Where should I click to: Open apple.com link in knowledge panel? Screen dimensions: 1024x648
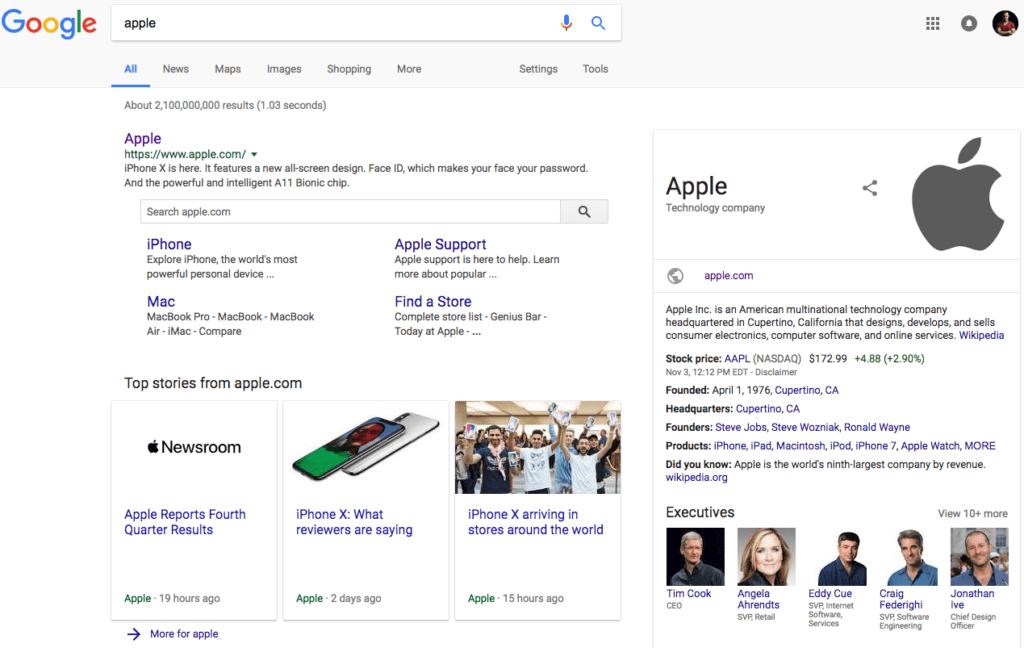tap(728, 276)
